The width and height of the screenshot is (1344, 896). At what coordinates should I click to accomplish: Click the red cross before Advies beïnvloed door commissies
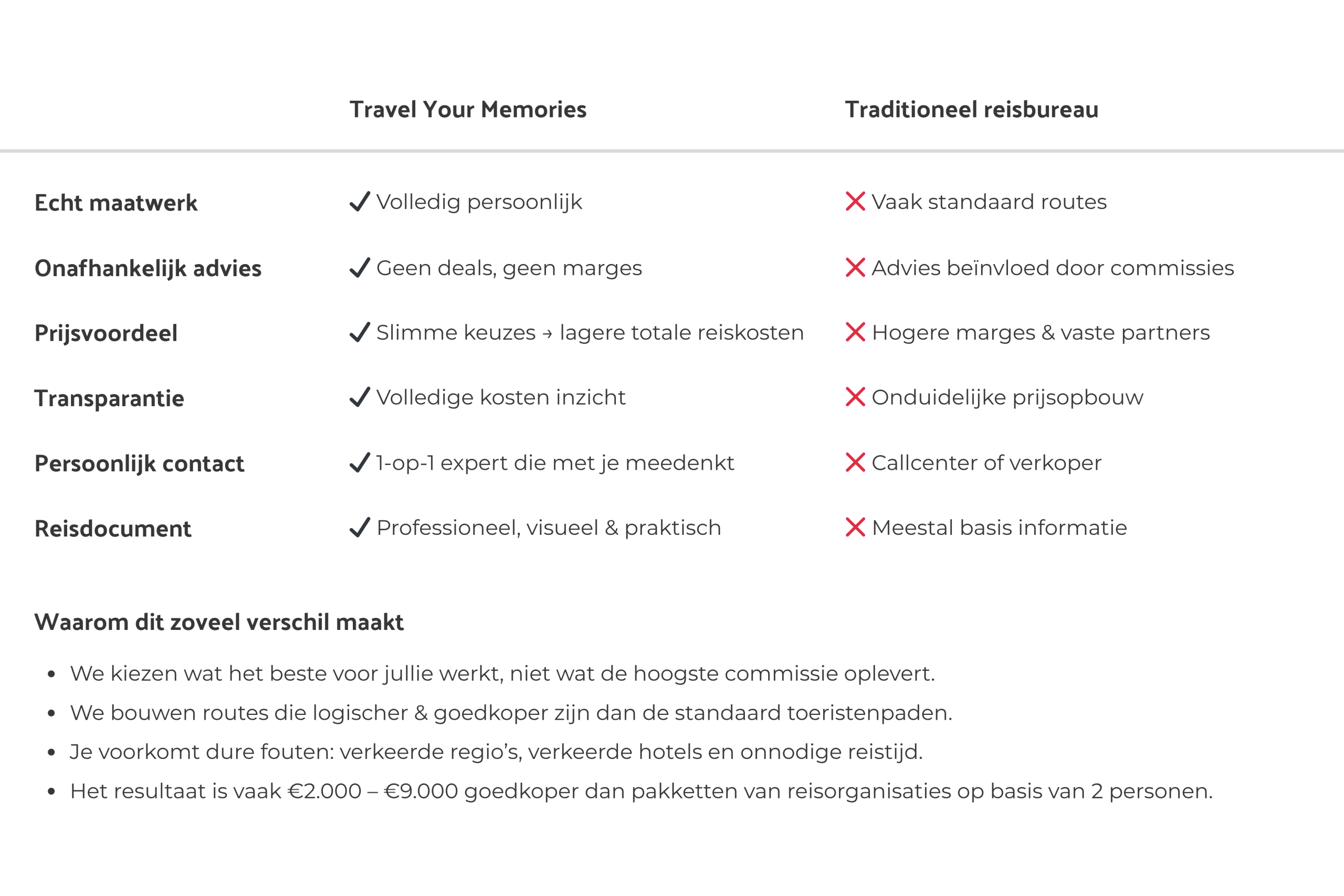coord(855,267)
